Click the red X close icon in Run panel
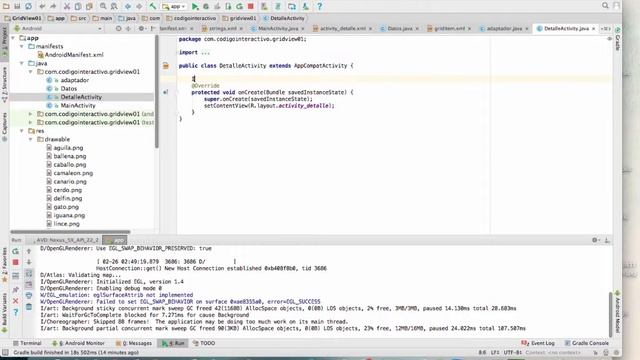640x360 pixels. [16, 301]
